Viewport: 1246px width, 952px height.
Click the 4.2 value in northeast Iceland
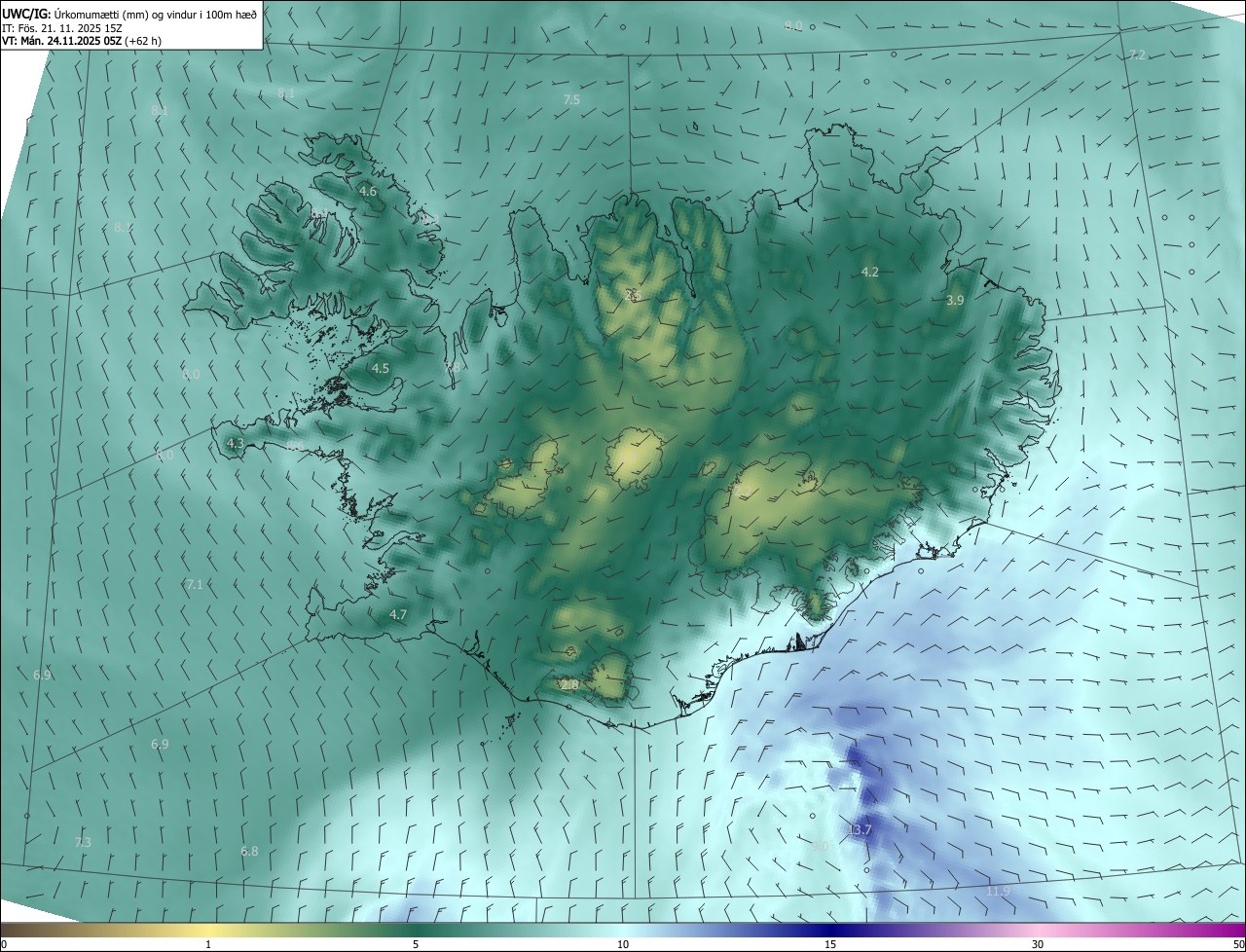tap(870, 272)
